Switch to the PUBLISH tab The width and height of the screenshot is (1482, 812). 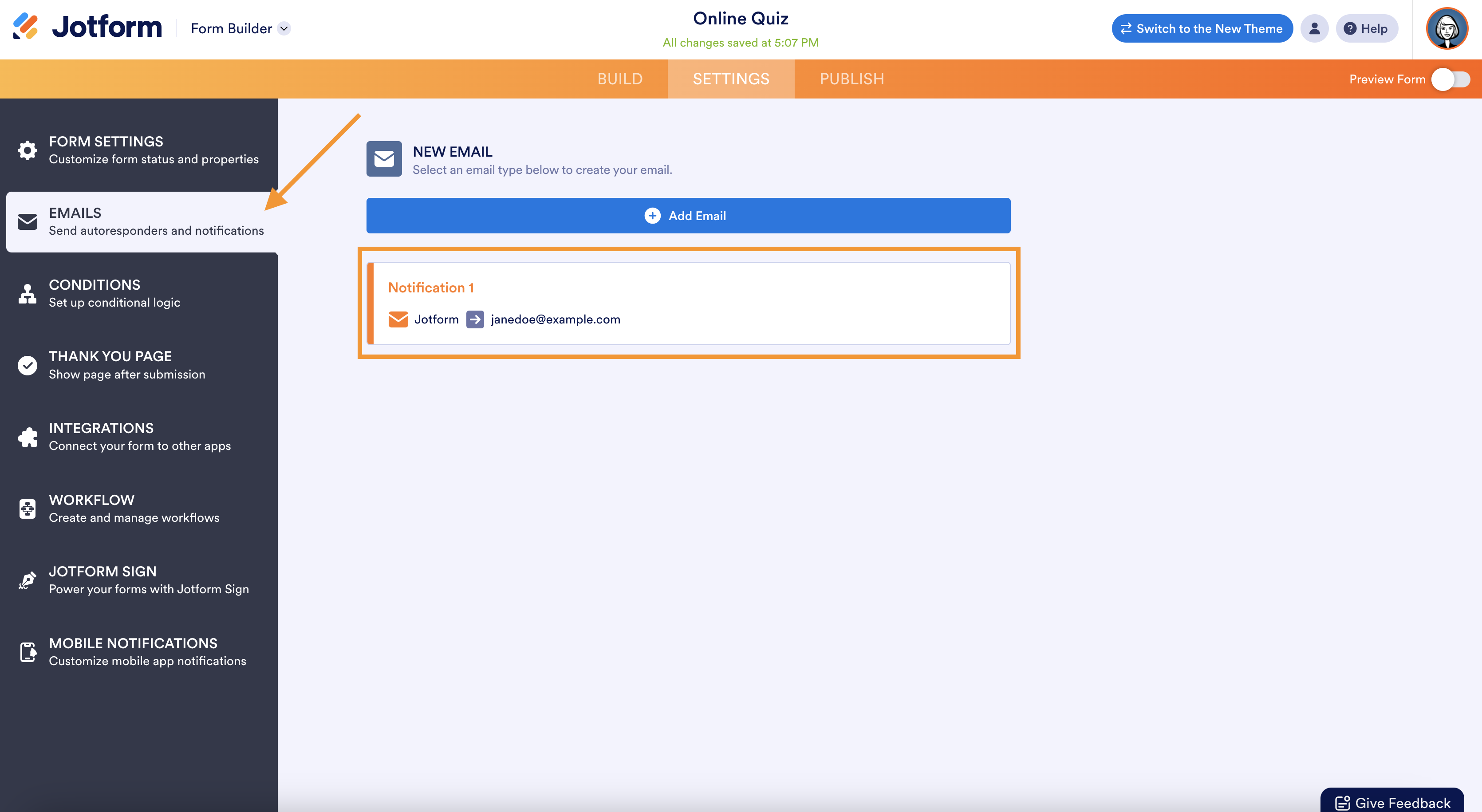coord(851,79)
